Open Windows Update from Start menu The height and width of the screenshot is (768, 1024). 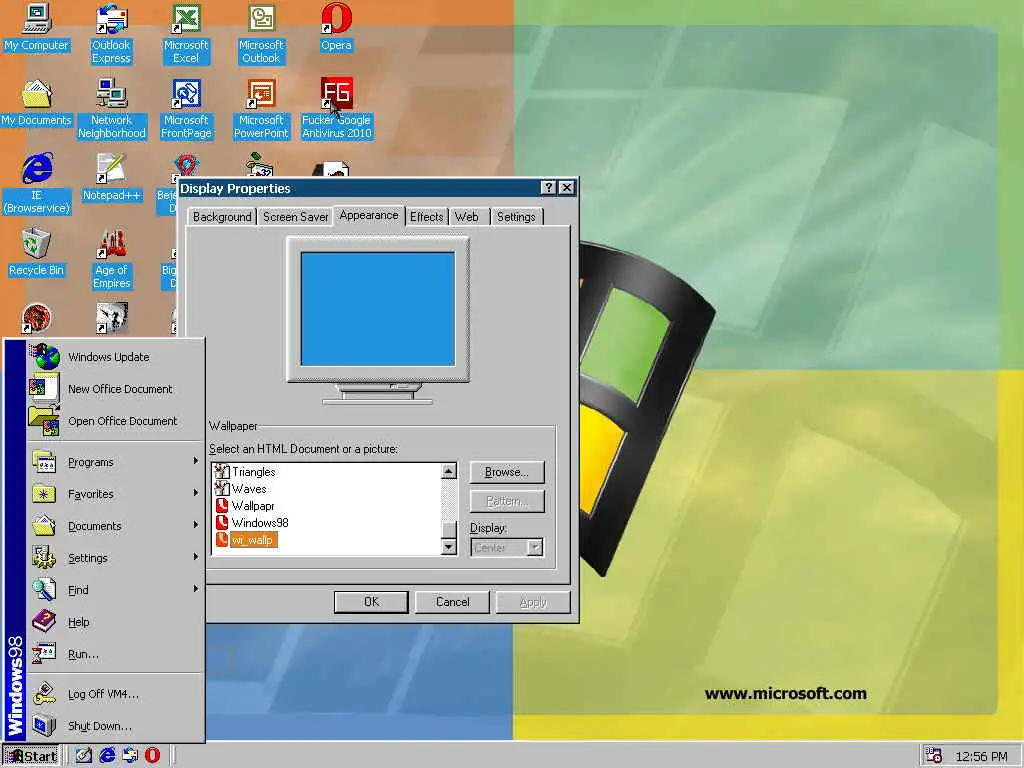[x=116, y=357]
